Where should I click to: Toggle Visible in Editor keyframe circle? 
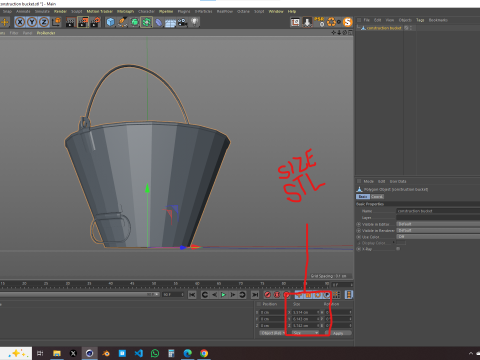[359, 224]
